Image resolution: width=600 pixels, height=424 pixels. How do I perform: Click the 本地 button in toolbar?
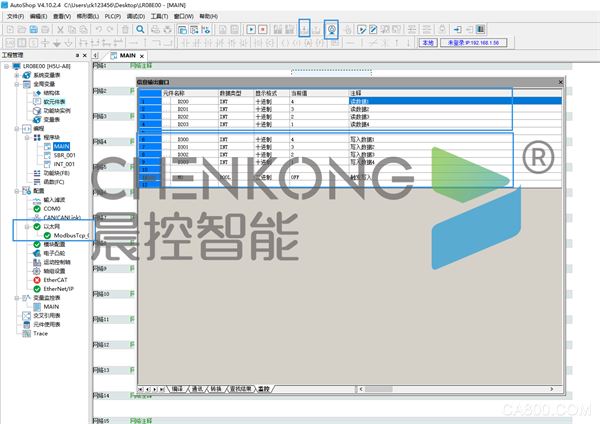tap(428, 44)
